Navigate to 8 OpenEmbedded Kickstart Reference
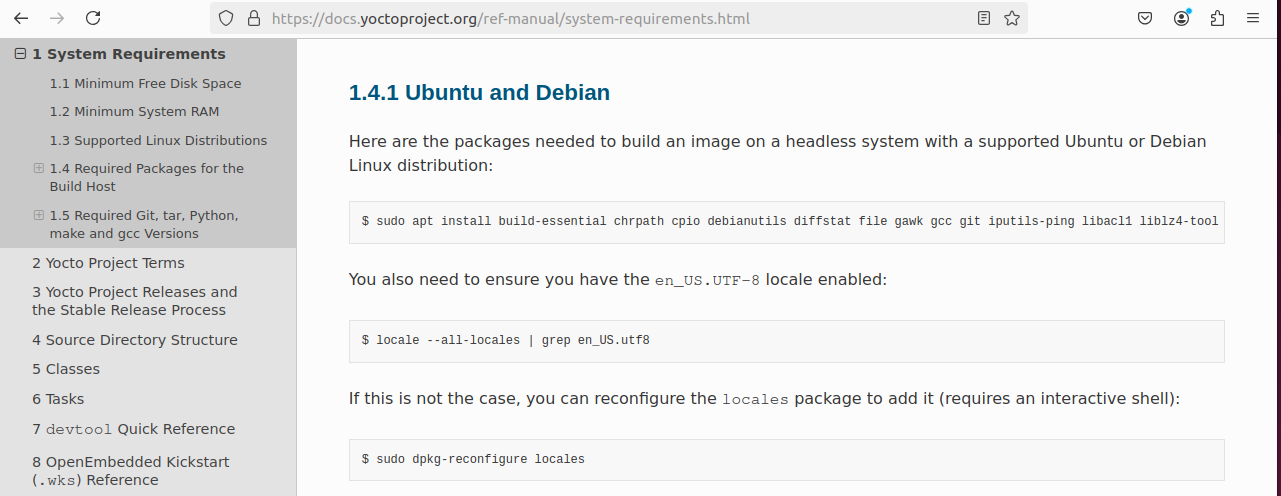The image size is (1281, 496). [131, 471]
